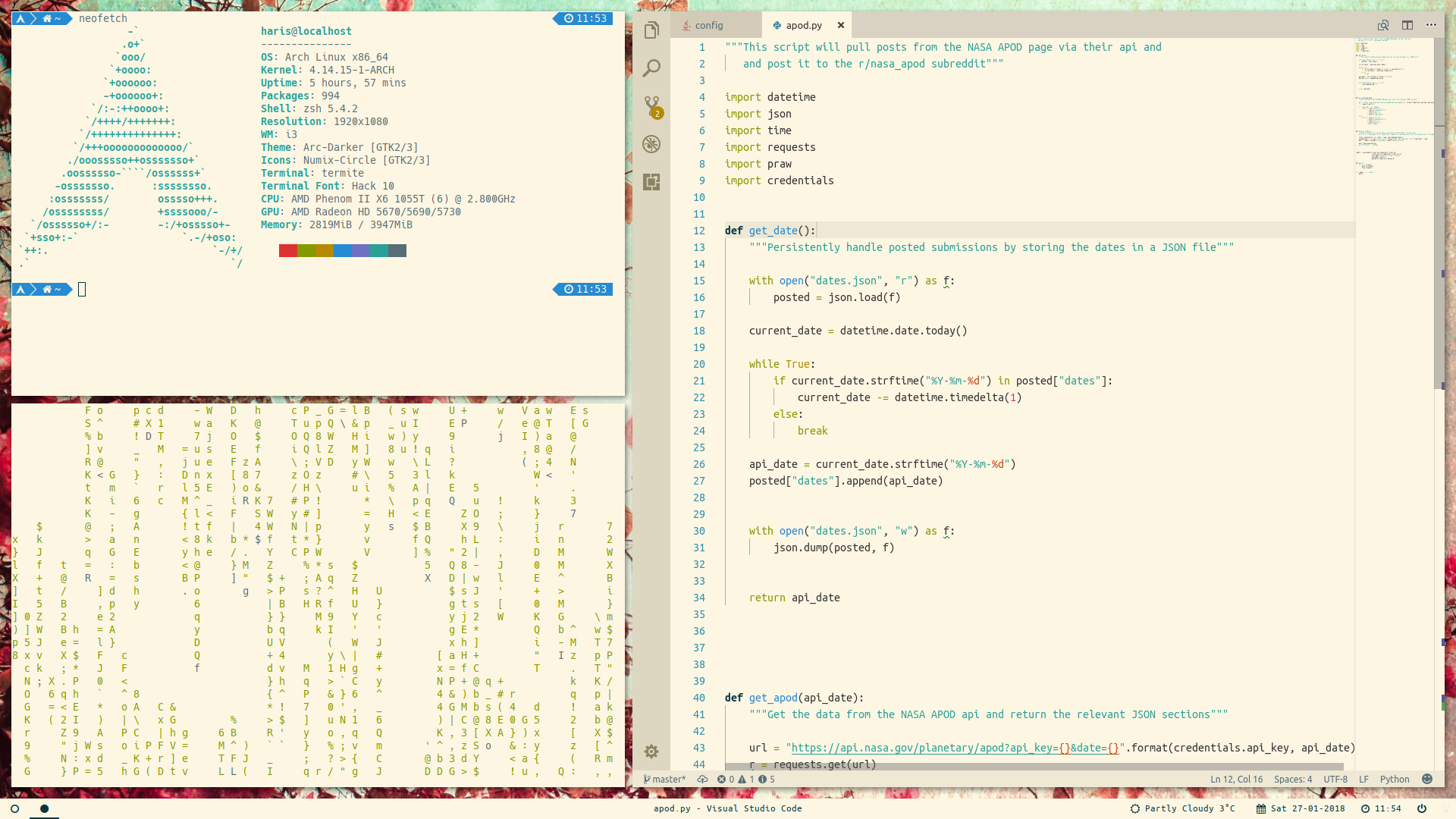Image resolution: width=1456 pixels, height=819 pixels.
Task: Click the terminal prompt cursor
Action: [x=82, y=289]
